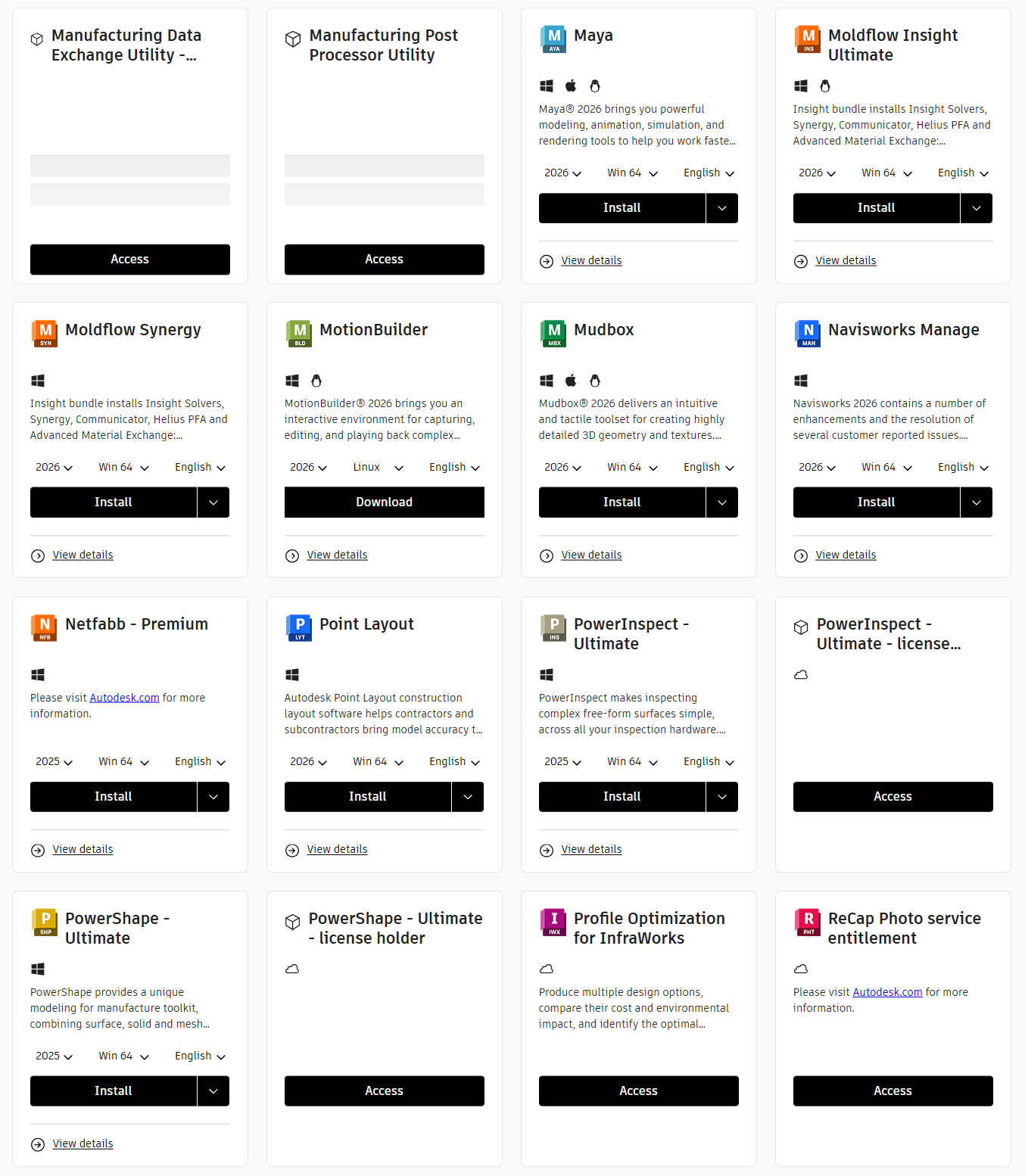Click the Point Layout product icon

[x=299, y=628]
